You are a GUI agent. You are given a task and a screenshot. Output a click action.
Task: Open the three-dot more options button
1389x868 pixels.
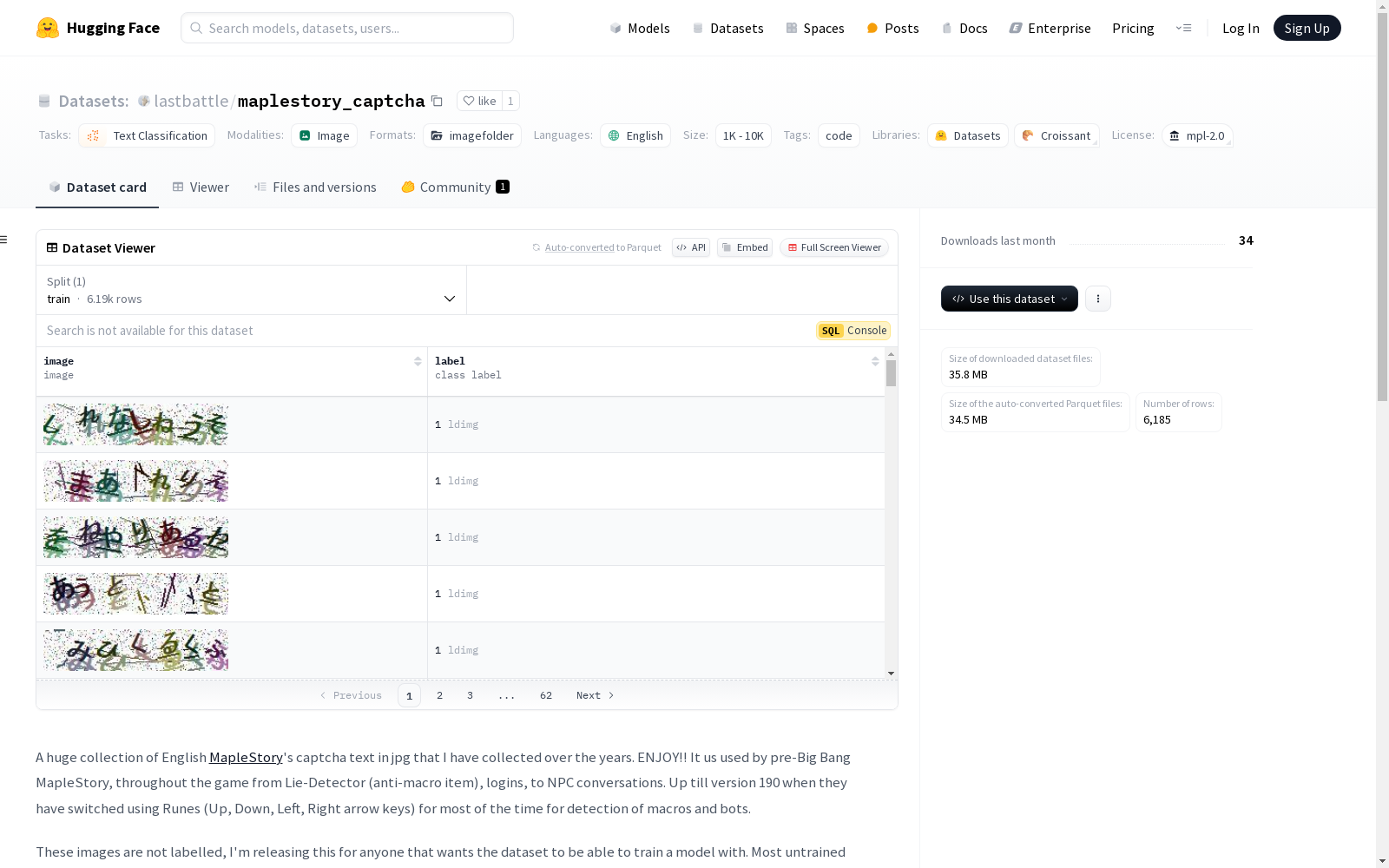[x=1098, y=299]
